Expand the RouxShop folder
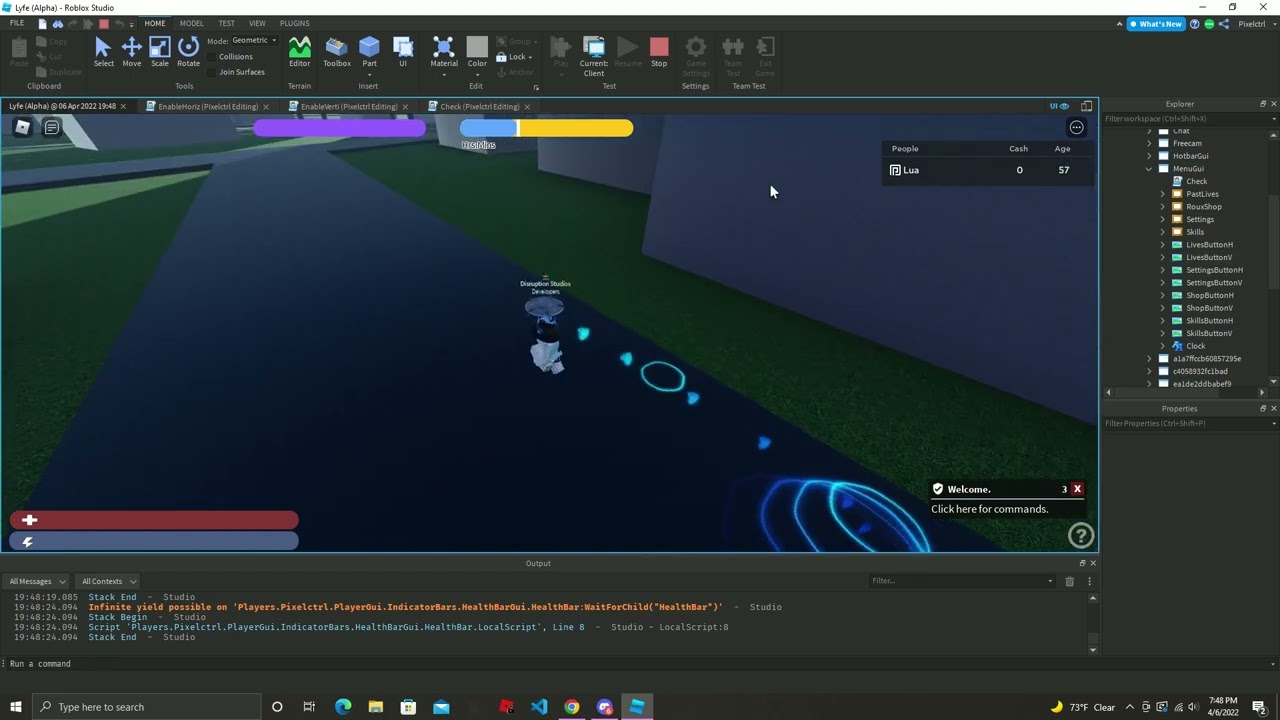The height and width of the screenshot is (720, 1280). [1163, 207]
